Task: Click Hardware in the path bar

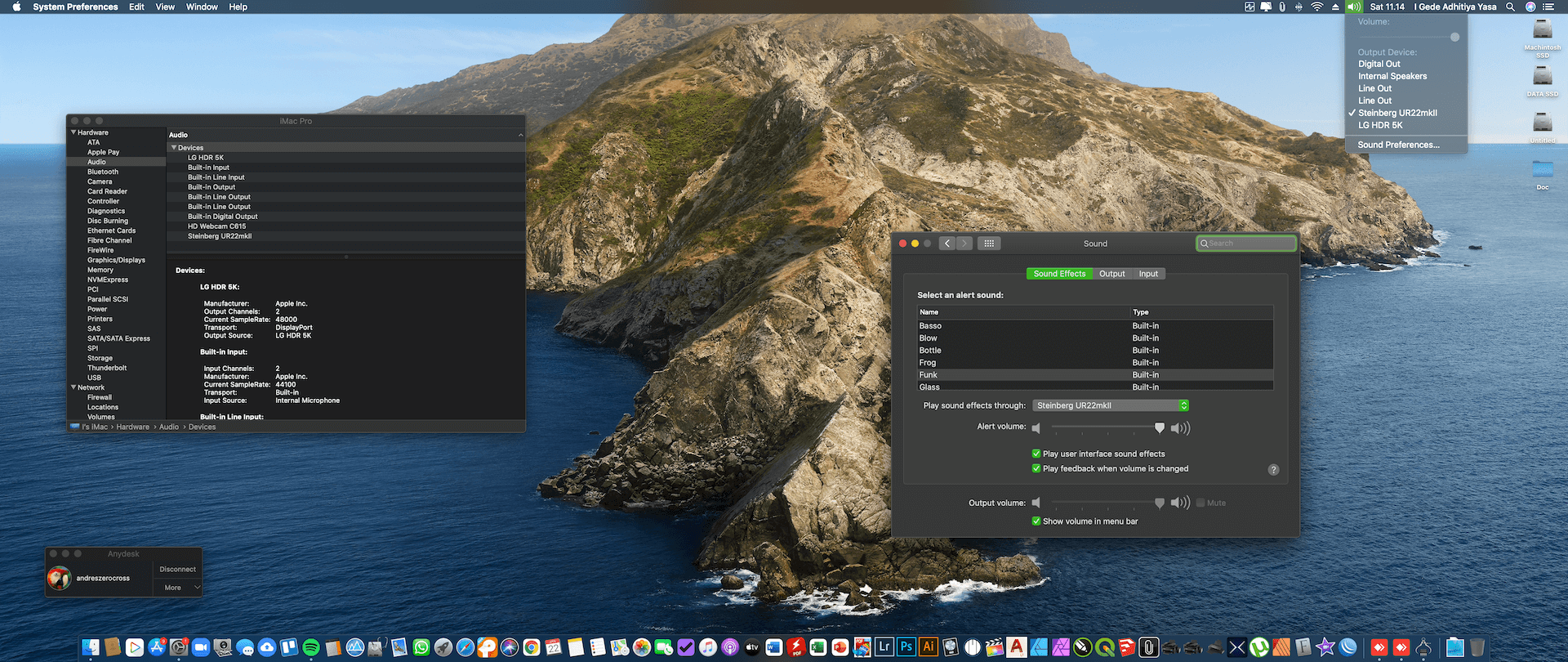Action: [x=132, y=427]
